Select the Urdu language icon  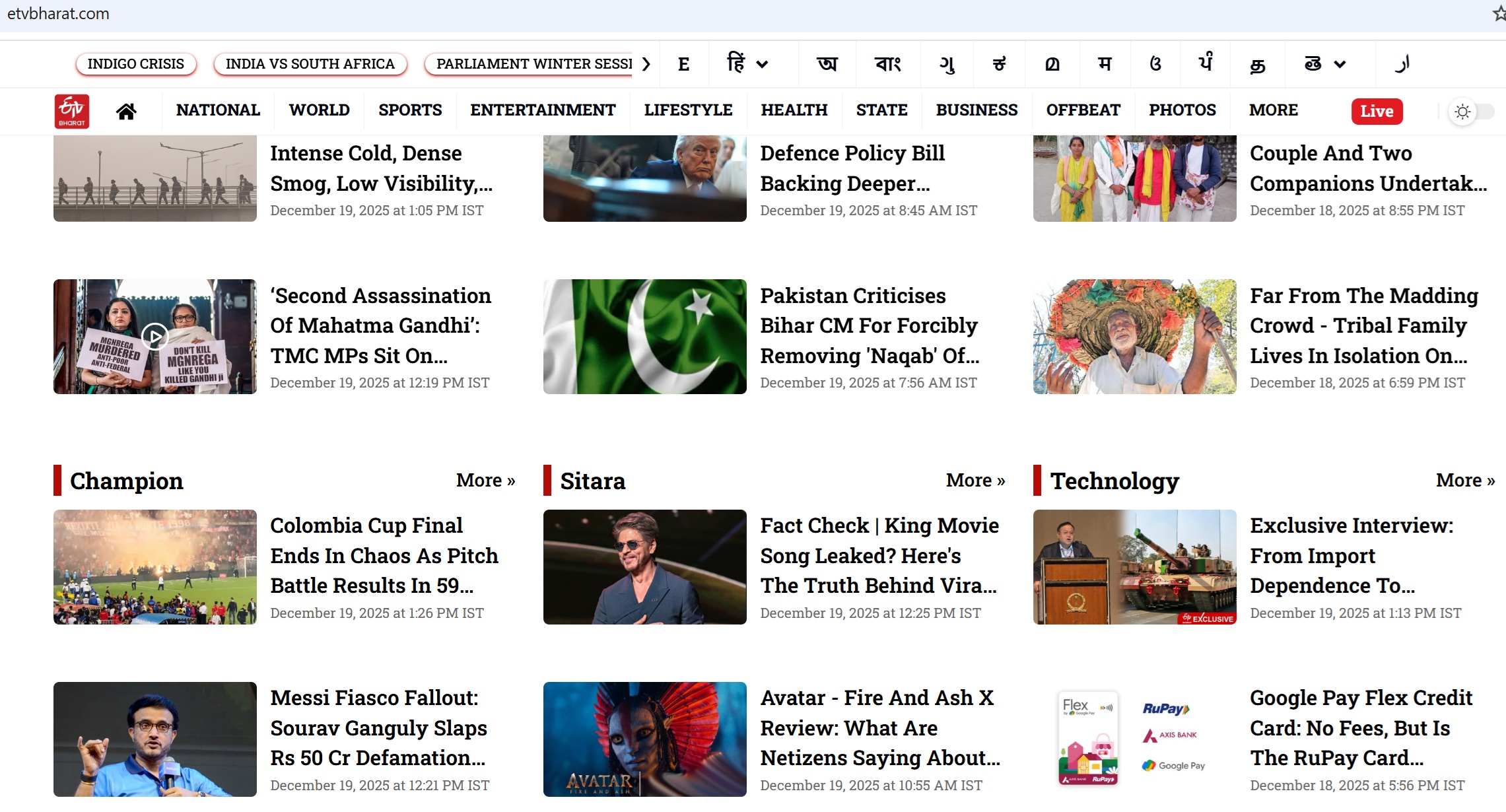(1402, 64)
